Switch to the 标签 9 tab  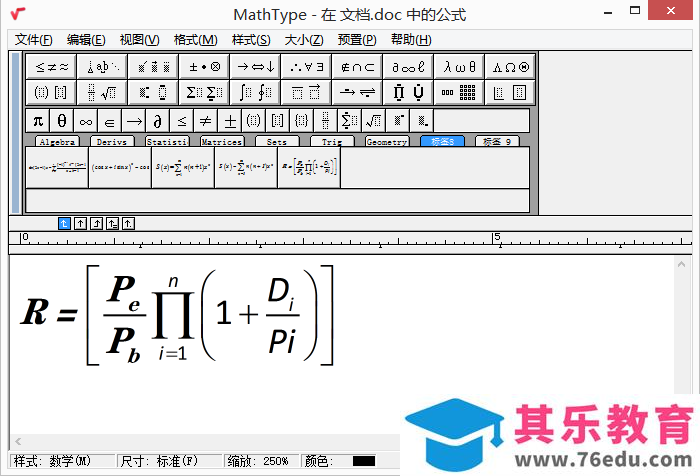497,142
